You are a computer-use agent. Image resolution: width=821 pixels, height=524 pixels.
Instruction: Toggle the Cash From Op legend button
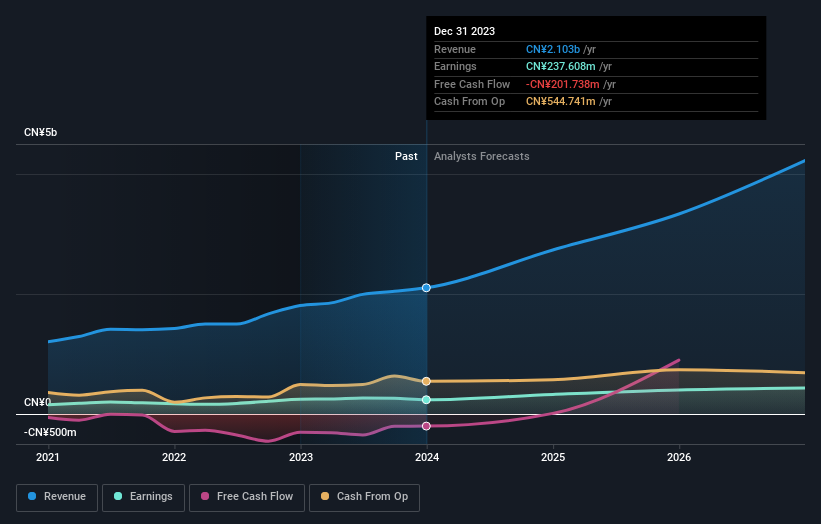[x=364, y=497]
